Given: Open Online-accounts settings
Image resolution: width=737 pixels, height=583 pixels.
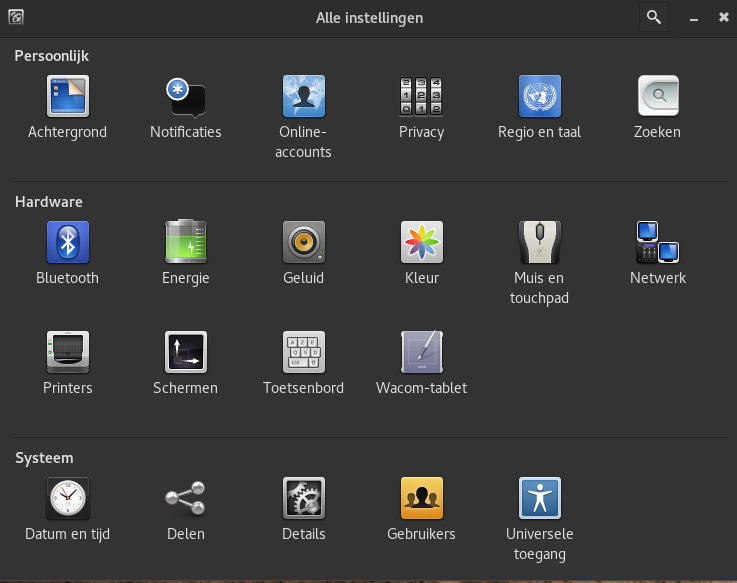Looking at the screenshot, I should tap(304, 118).
